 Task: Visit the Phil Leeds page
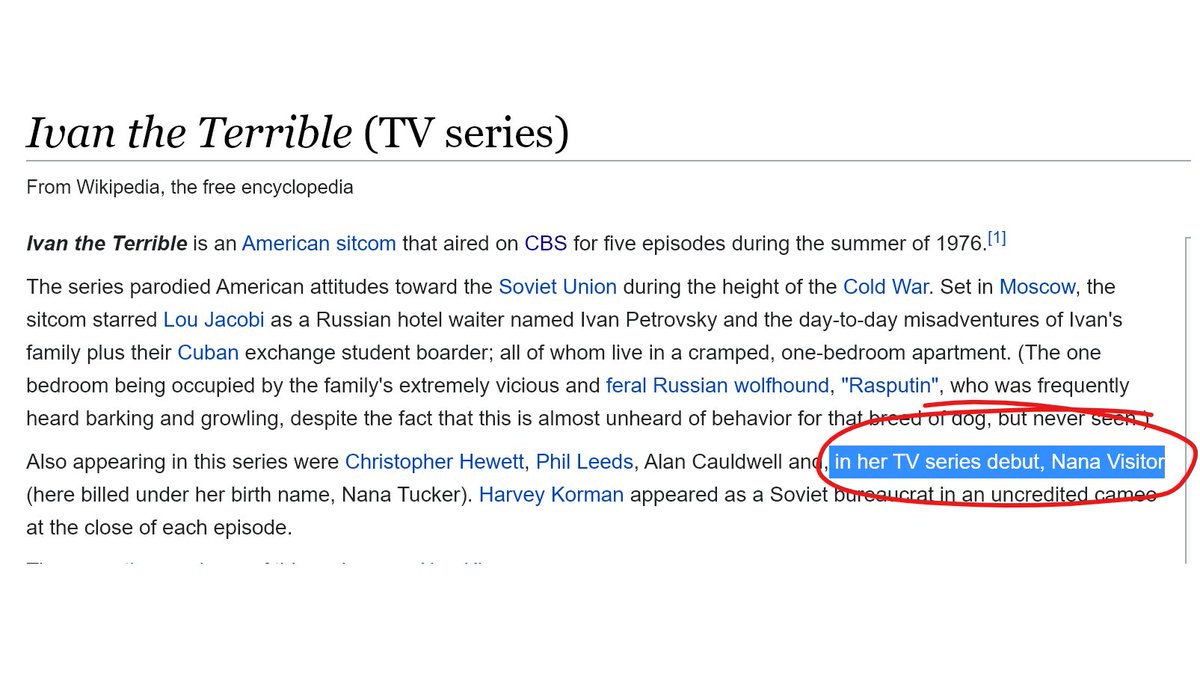[585, 462]
